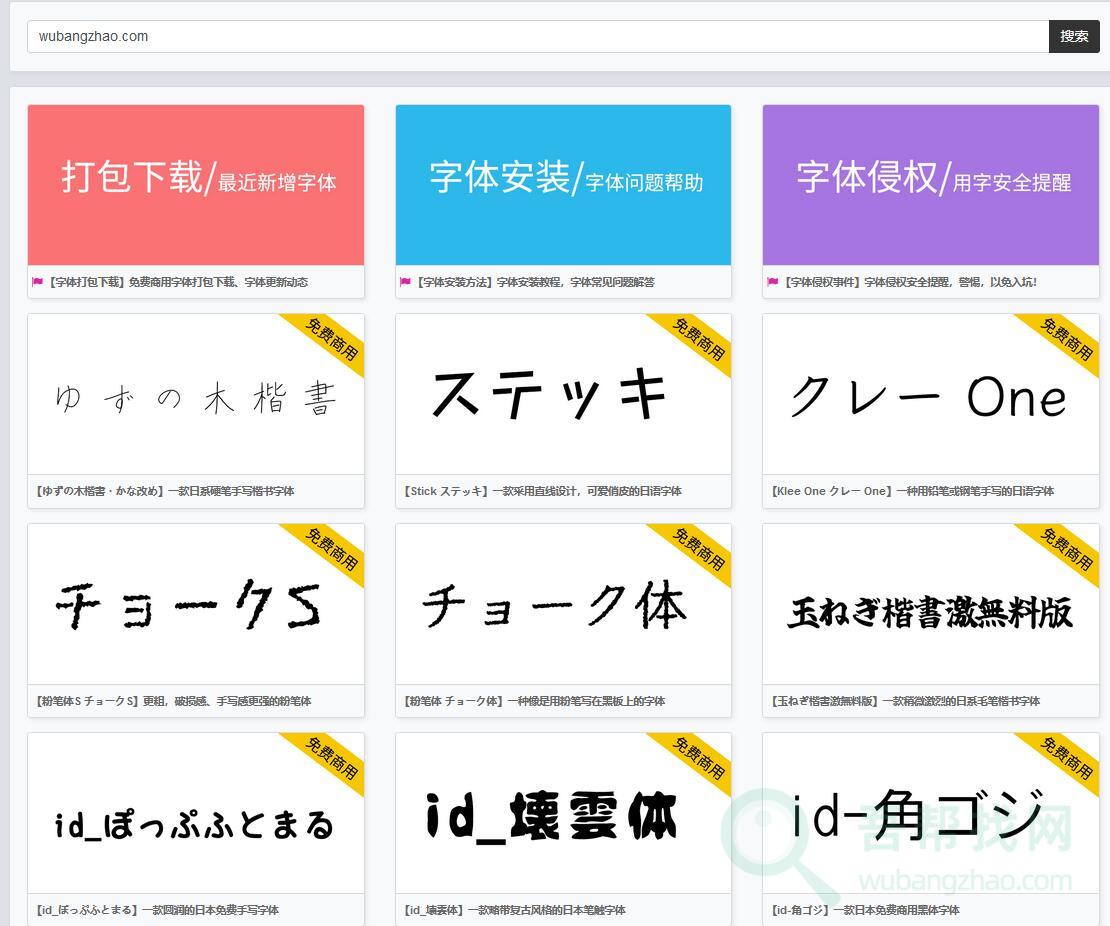1110x926 pixels.
Task: Open the id_壊雲体 caption link
Action: (515, 910)
